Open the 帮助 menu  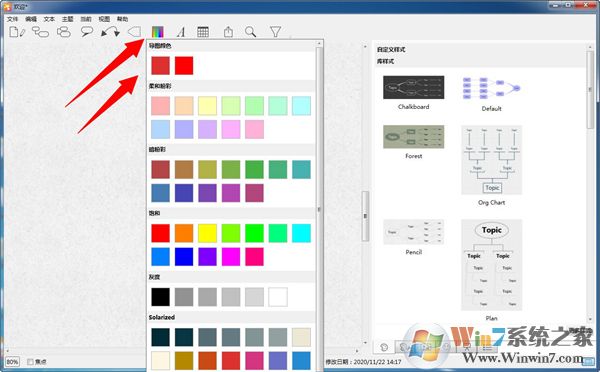tap(122, 19)
